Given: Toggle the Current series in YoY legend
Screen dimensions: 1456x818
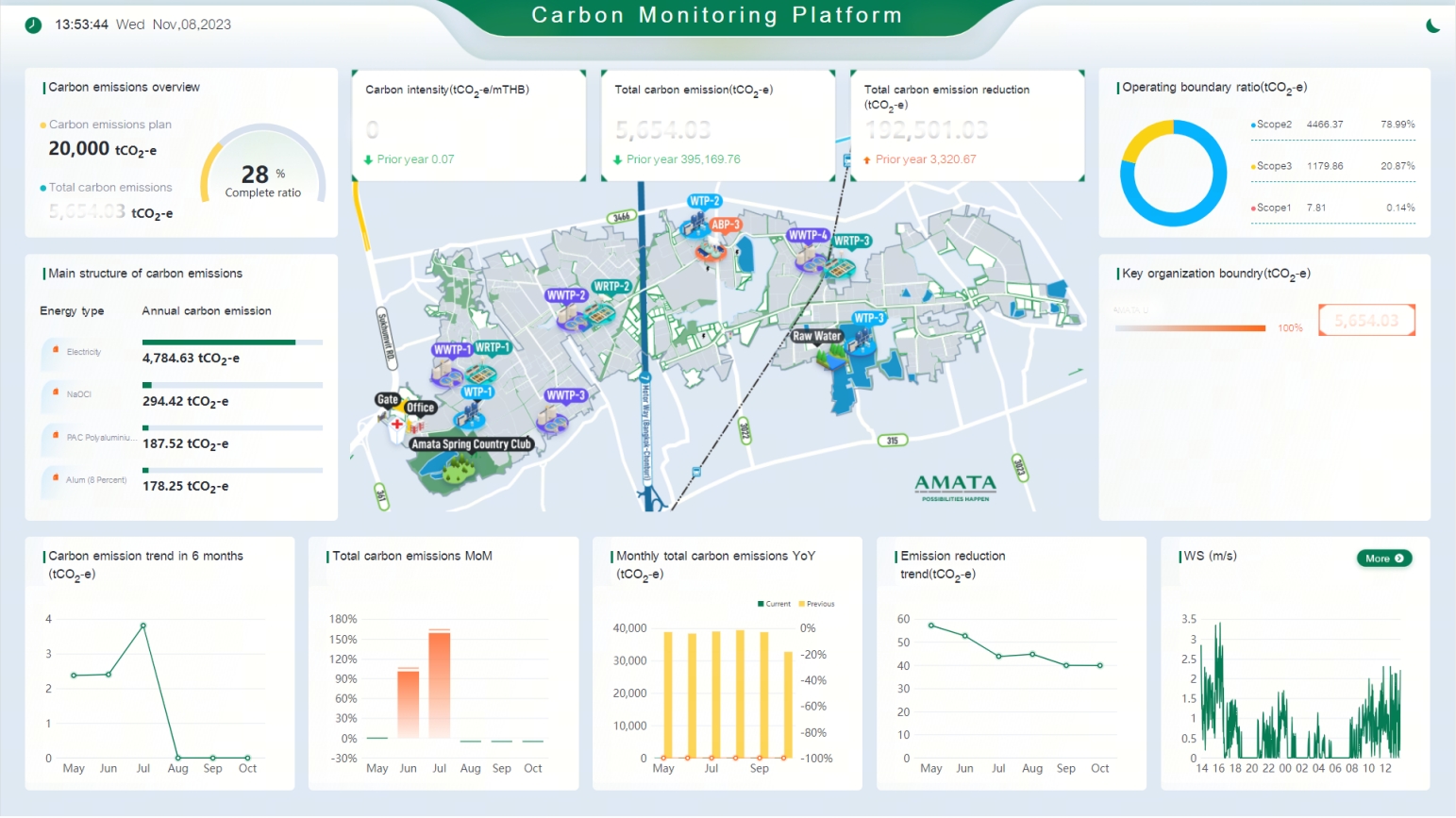Looking at the screenshot, I should point(774,604).
